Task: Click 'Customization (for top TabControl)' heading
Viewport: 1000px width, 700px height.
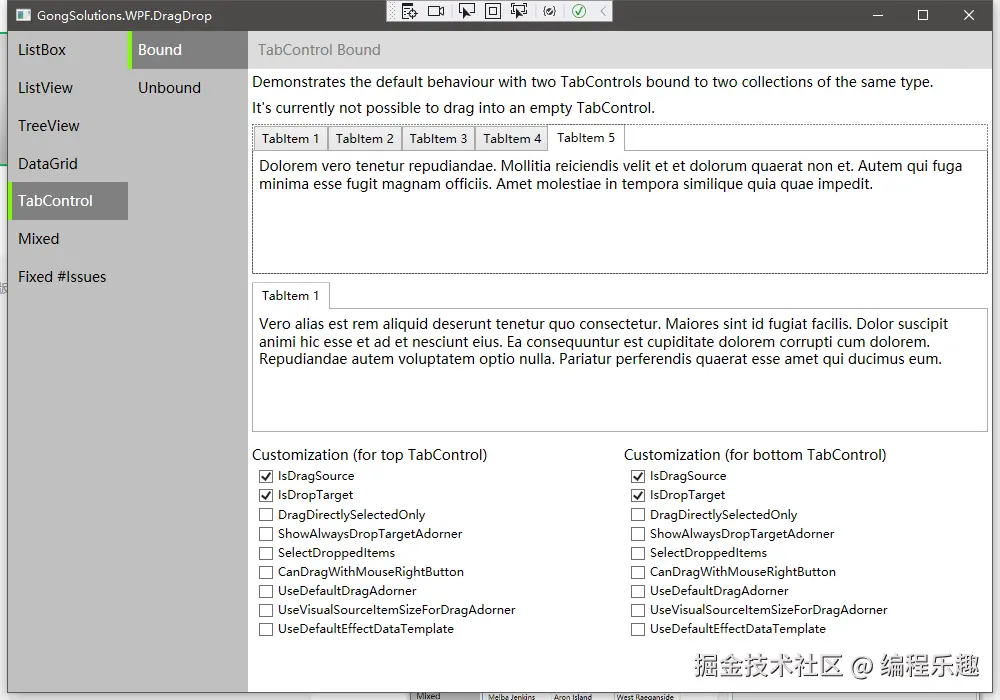Action: pos(369,455)
